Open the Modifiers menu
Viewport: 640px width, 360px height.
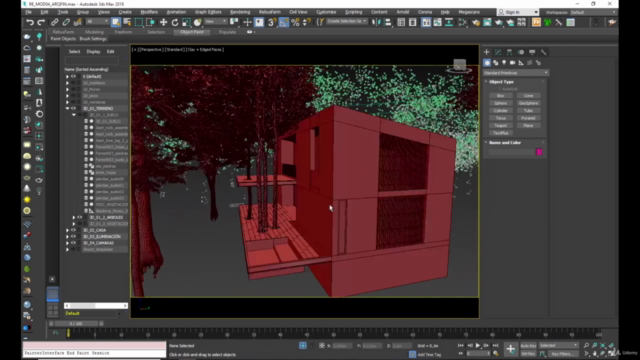click(149, 12)
